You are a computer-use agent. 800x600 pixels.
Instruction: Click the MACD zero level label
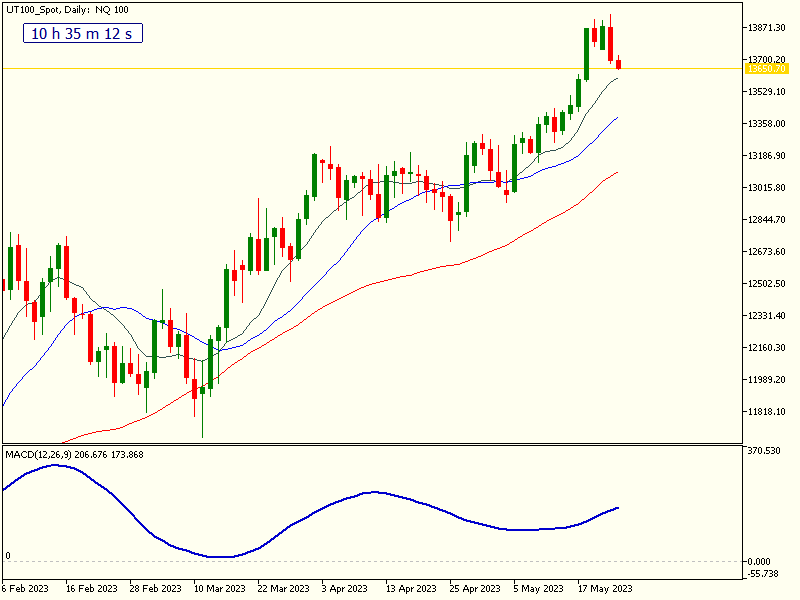8,556
